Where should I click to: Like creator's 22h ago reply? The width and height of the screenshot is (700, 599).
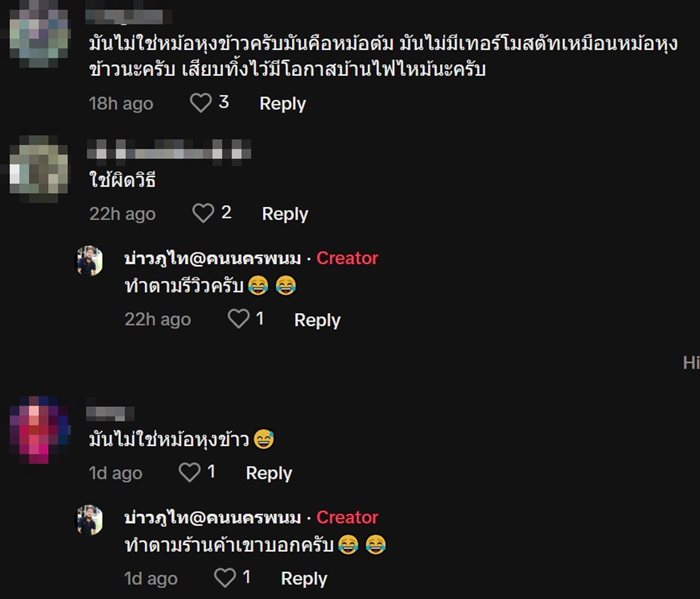(x=238, y=319)
